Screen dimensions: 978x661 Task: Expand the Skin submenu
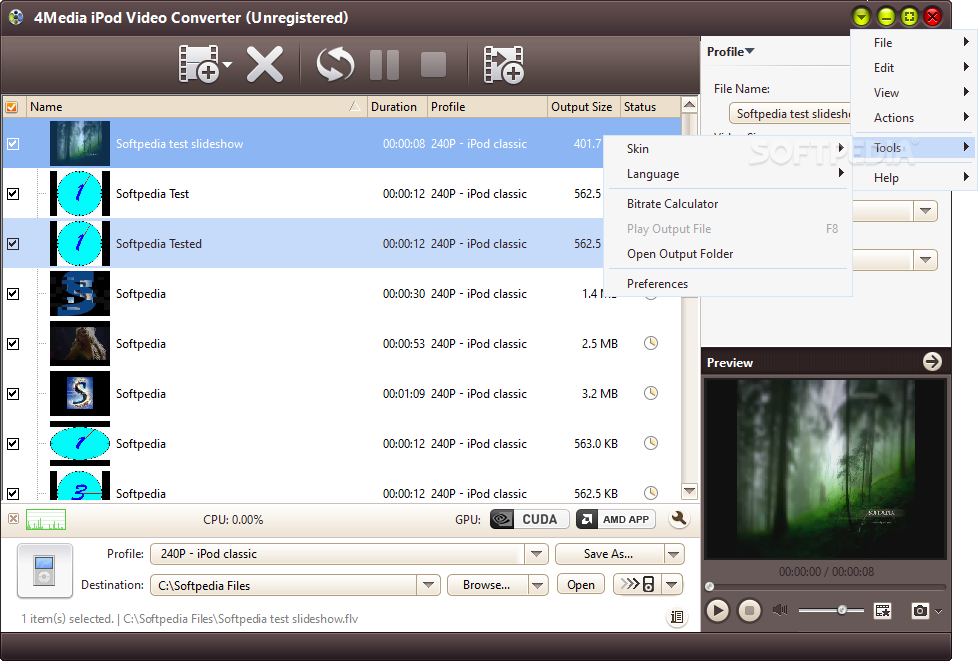coord(727,148)
